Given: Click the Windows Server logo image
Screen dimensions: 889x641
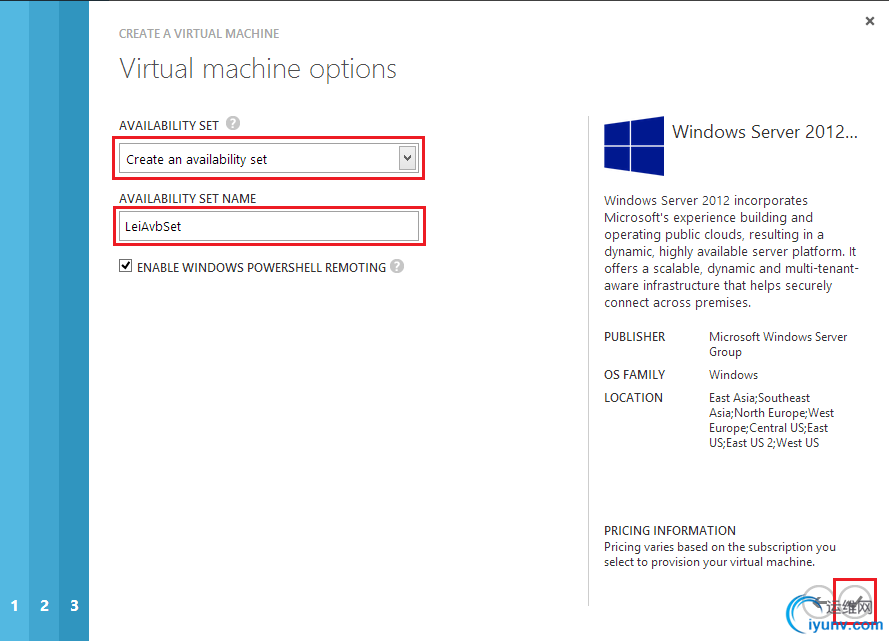Looking at the screenshot, I should click(x=634, y=146).
